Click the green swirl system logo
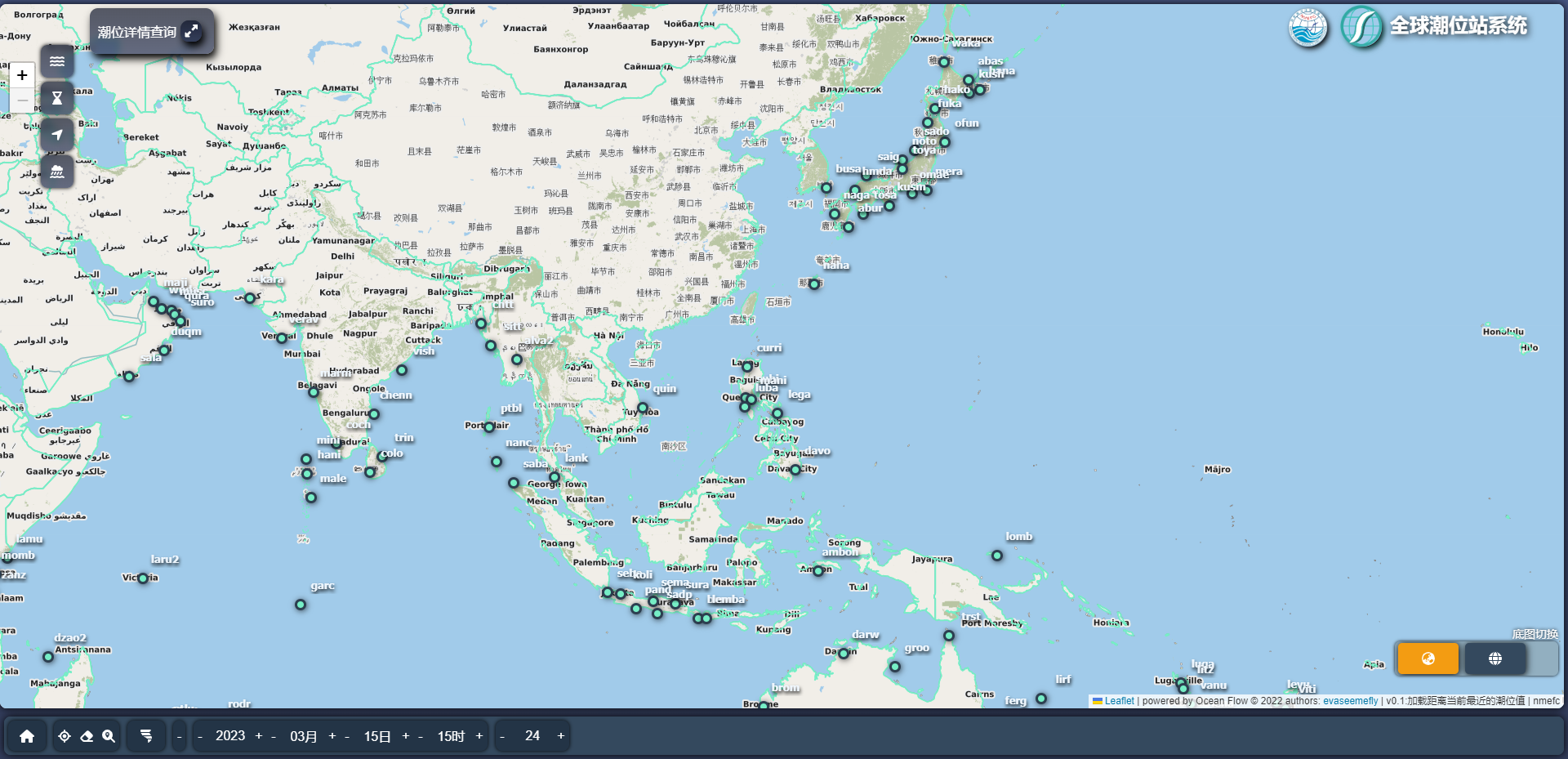This screenshot has width=1568, height=759. click(1361, 28)
